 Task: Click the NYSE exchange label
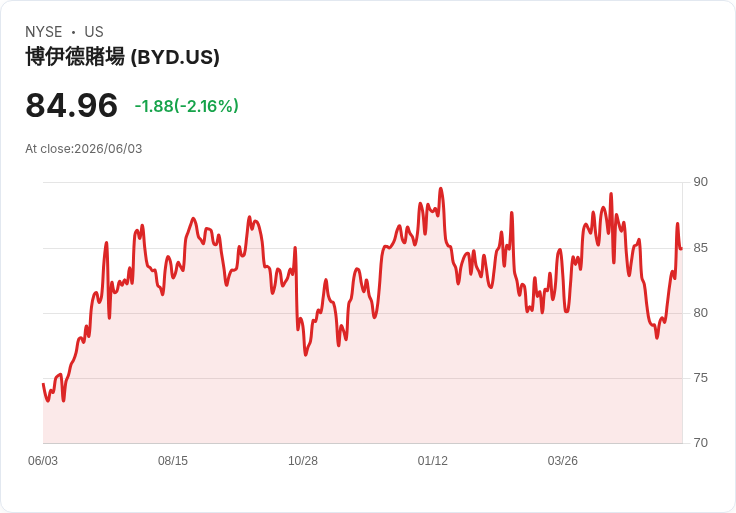pos(44,32)
